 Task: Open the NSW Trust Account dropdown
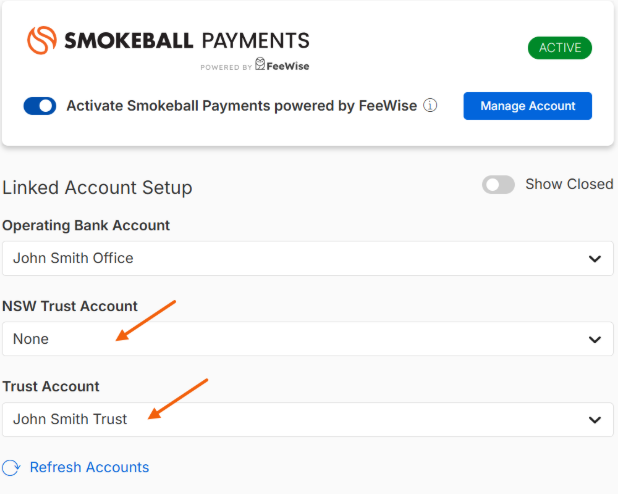[308, 339]
